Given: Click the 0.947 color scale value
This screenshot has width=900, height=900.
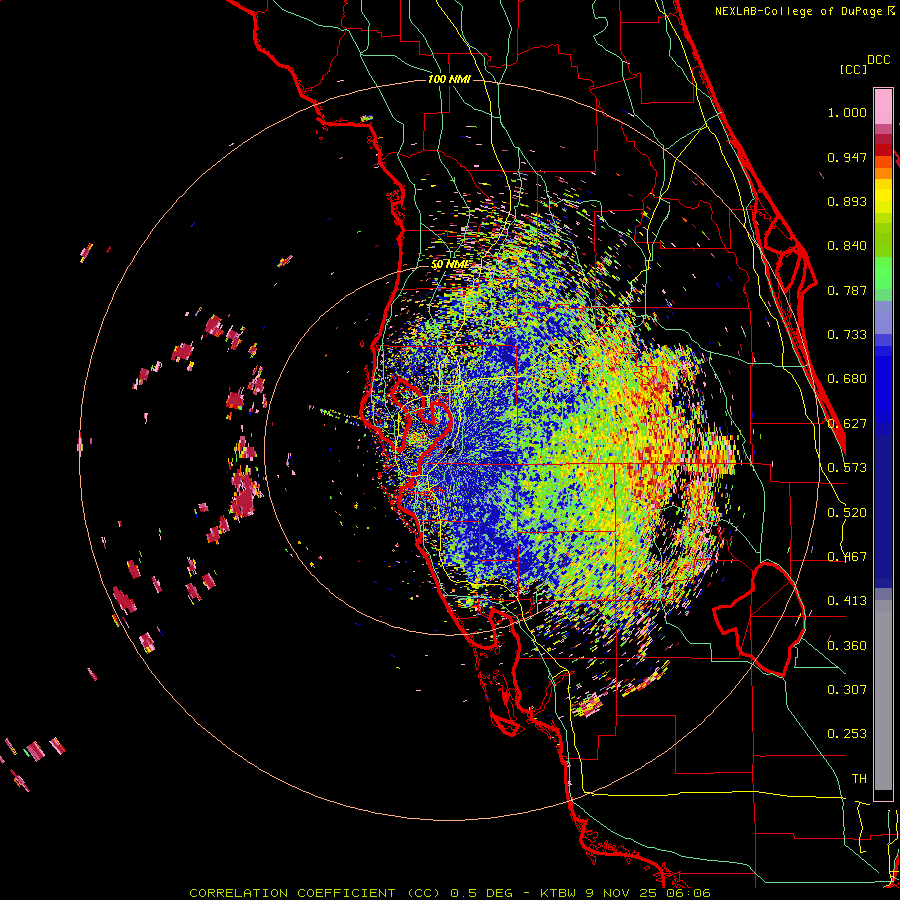Looking at the screenshot, I should point(847,157).
